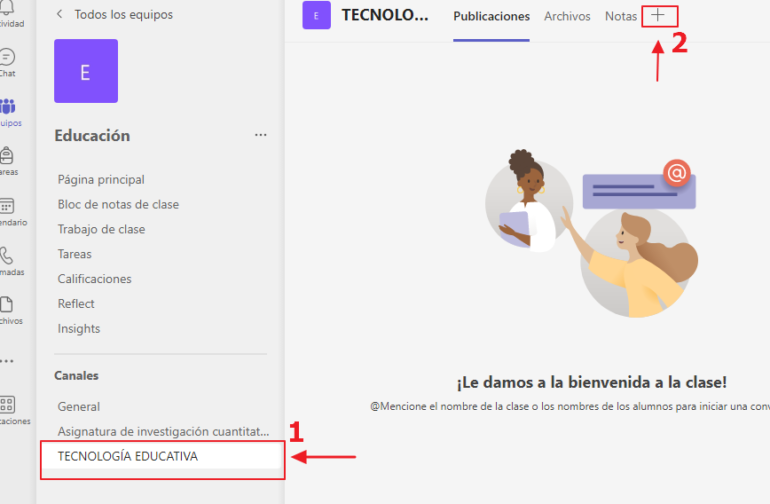770x504 pixels.
Task: Open the Teams (Equipos) sidebar icon
Action: pyautogui.click(x=8, y=107)
